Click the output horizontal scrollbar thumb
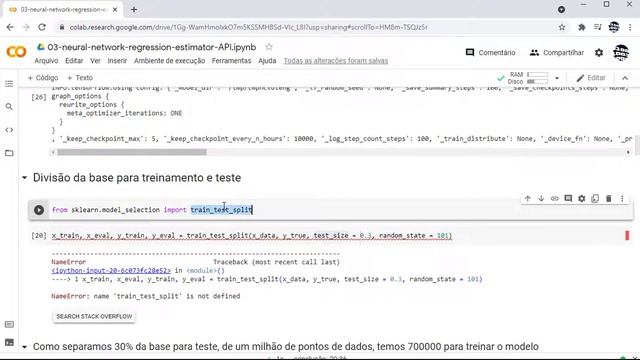The width and height of the screenshot is (640, 360). tap(131, 152)
